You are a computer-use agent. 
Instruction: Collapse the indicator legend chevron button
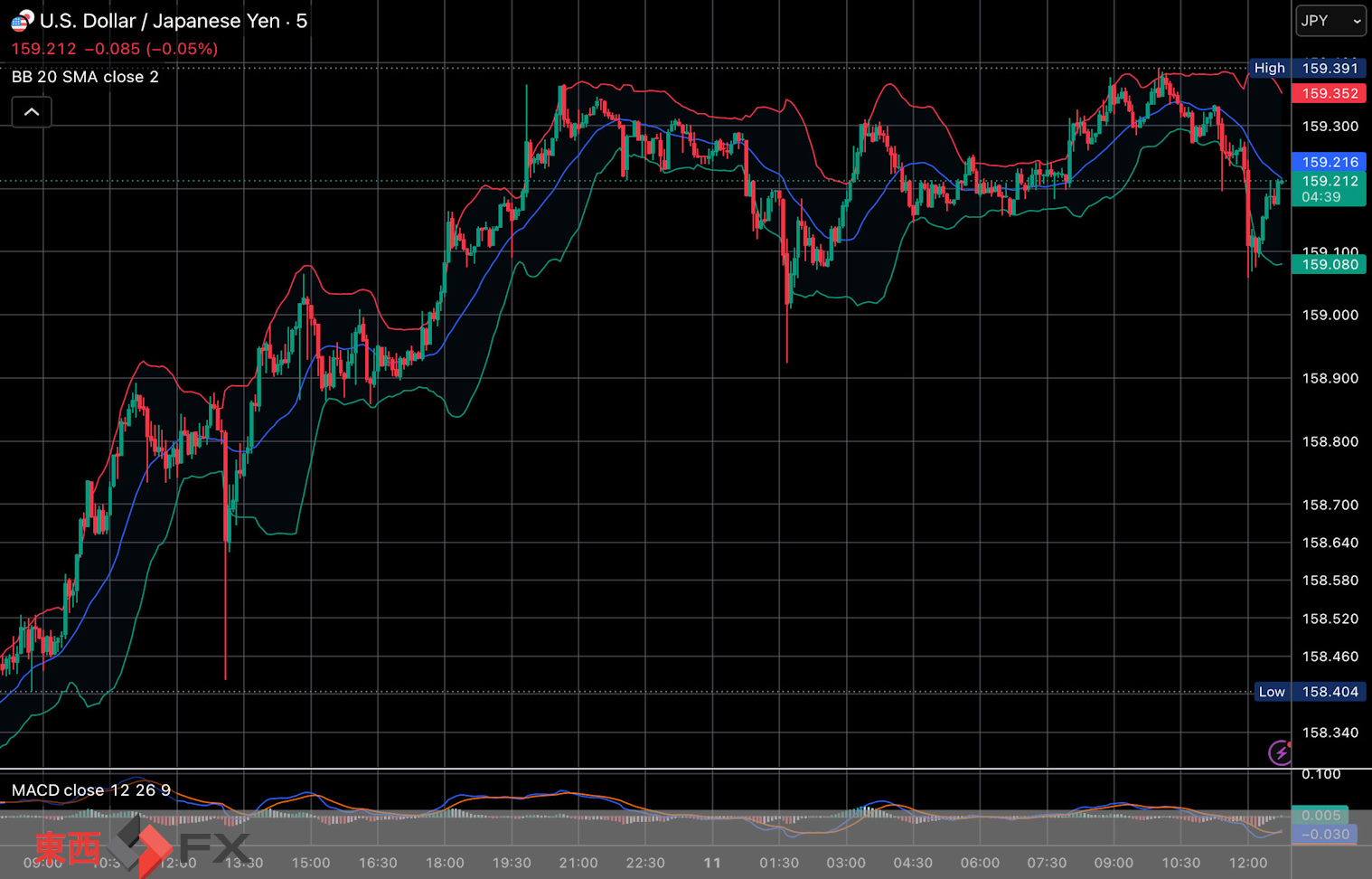[32, 112]
